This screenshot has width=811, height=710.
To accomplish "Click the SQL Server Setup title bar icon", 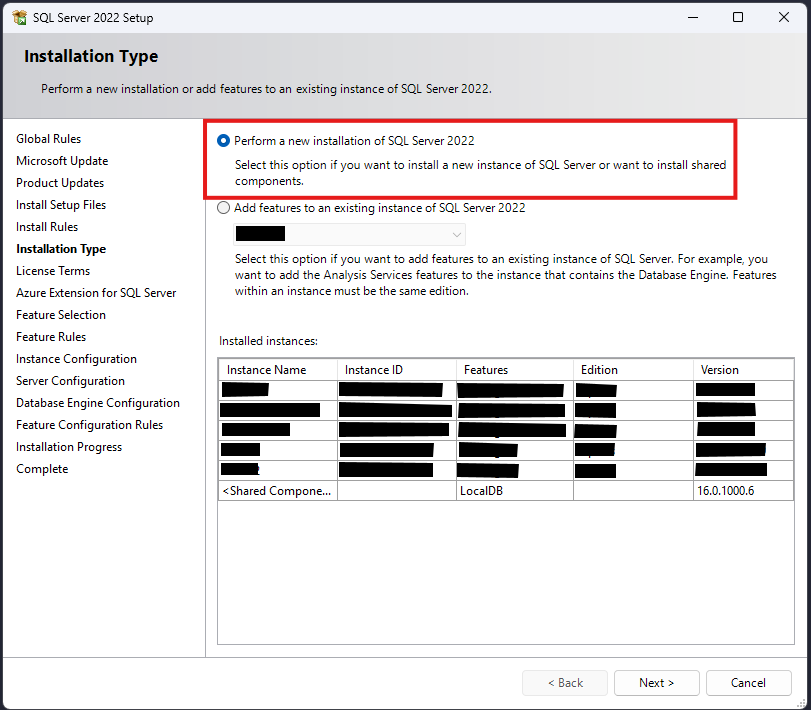I will pyautogui.click(x=19, y=18).
